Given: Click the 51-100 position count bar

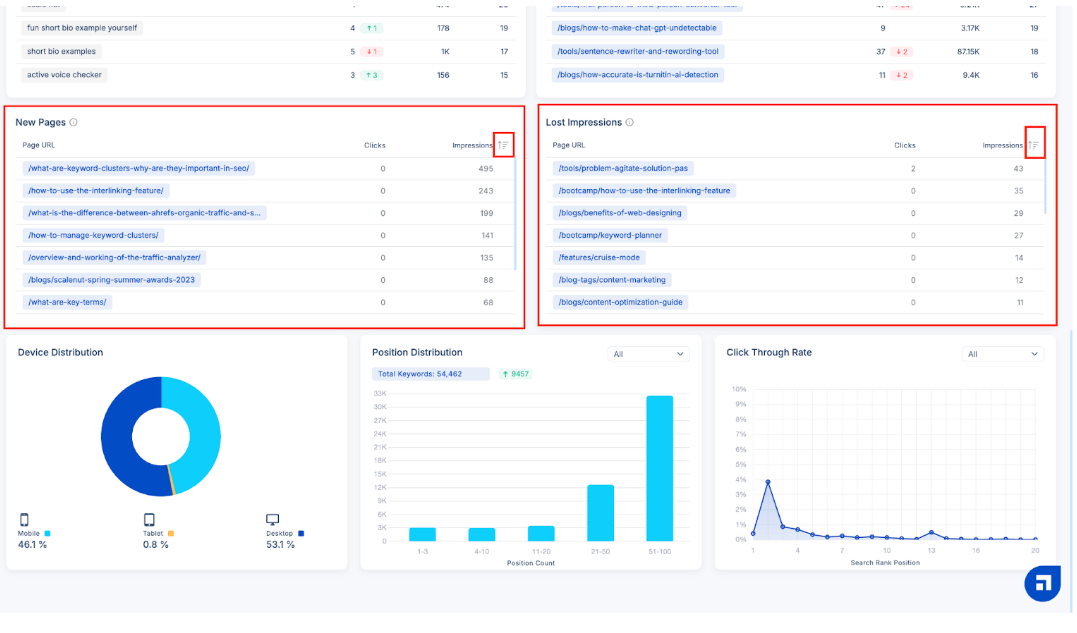Looking at the screenshot, I should (659, 468).
